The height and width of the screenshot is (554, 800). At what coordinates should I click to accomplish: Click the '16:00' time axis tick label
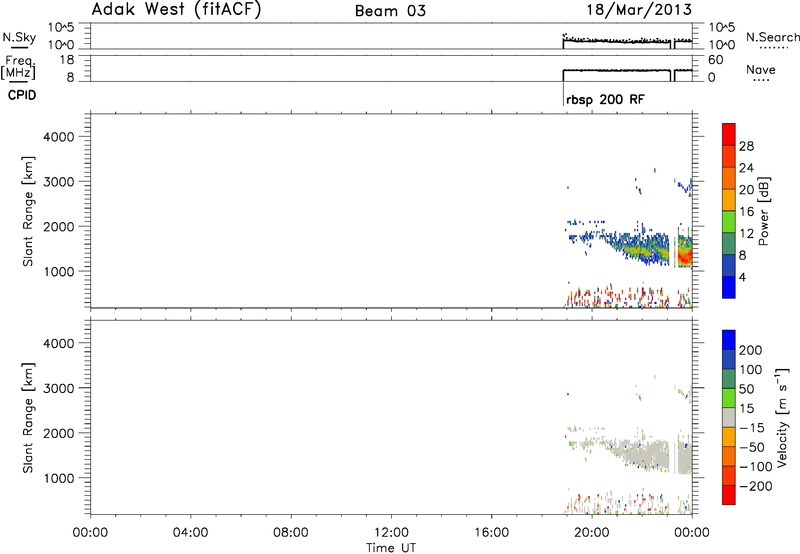[491, 533]
